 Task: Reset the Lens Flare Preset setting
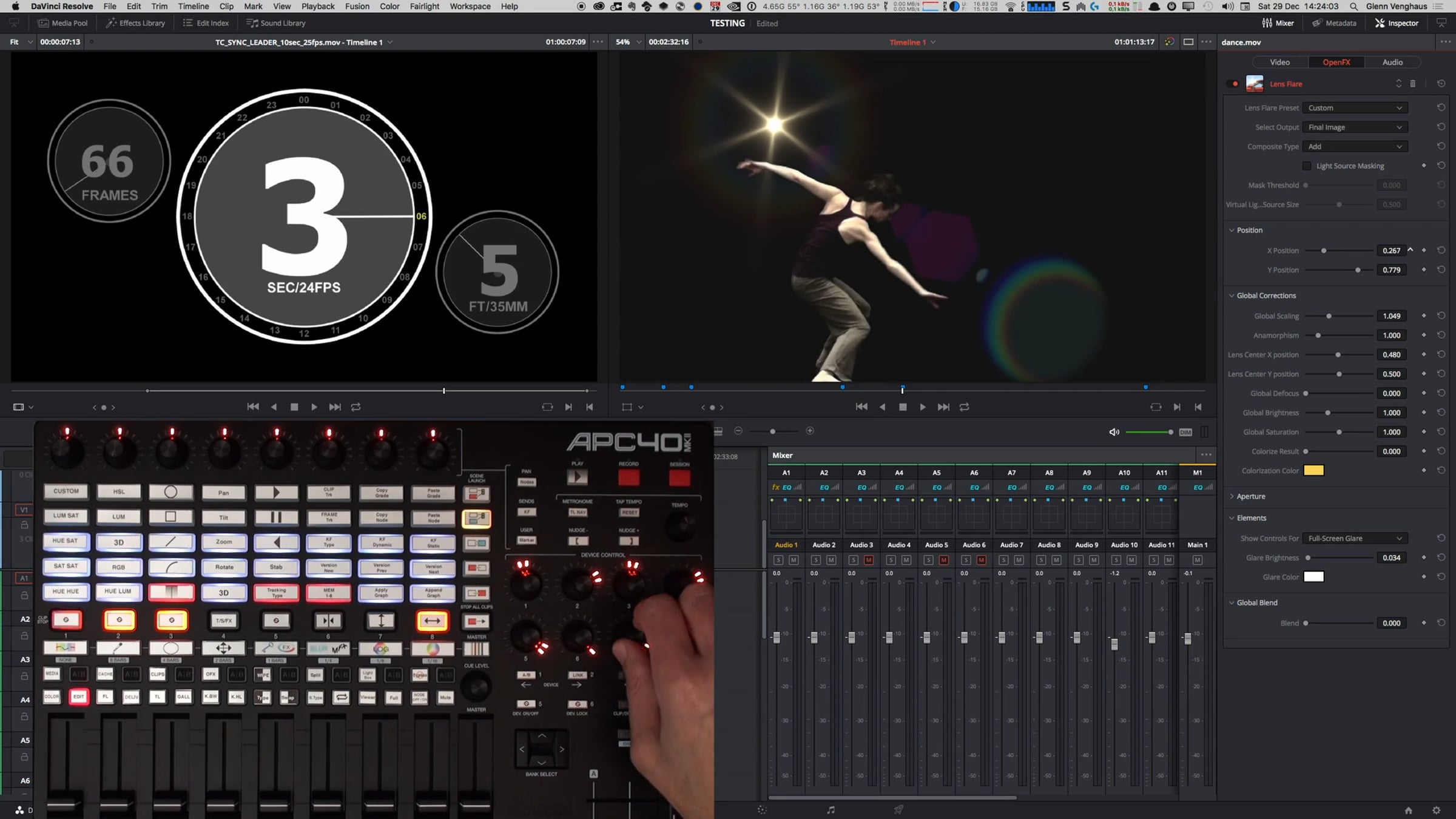[1441, 107]
